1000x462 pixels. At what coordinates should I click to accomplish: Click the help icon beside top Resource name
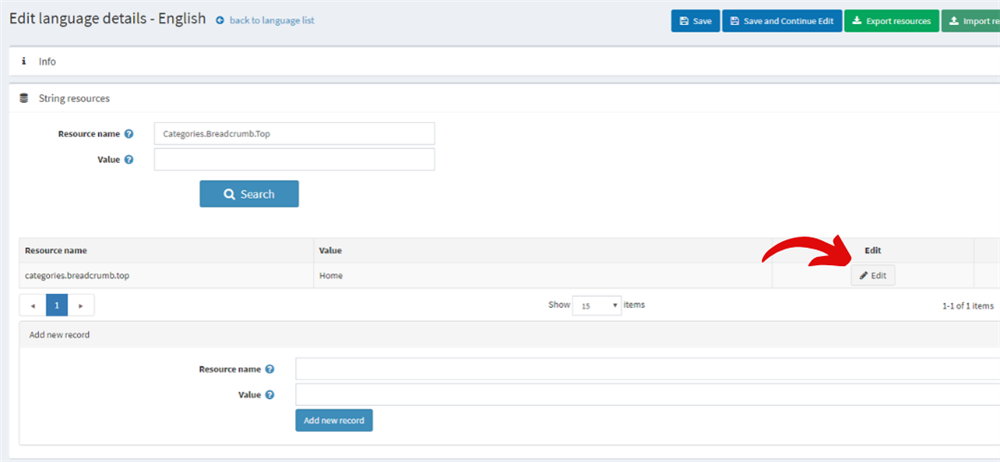129,133
